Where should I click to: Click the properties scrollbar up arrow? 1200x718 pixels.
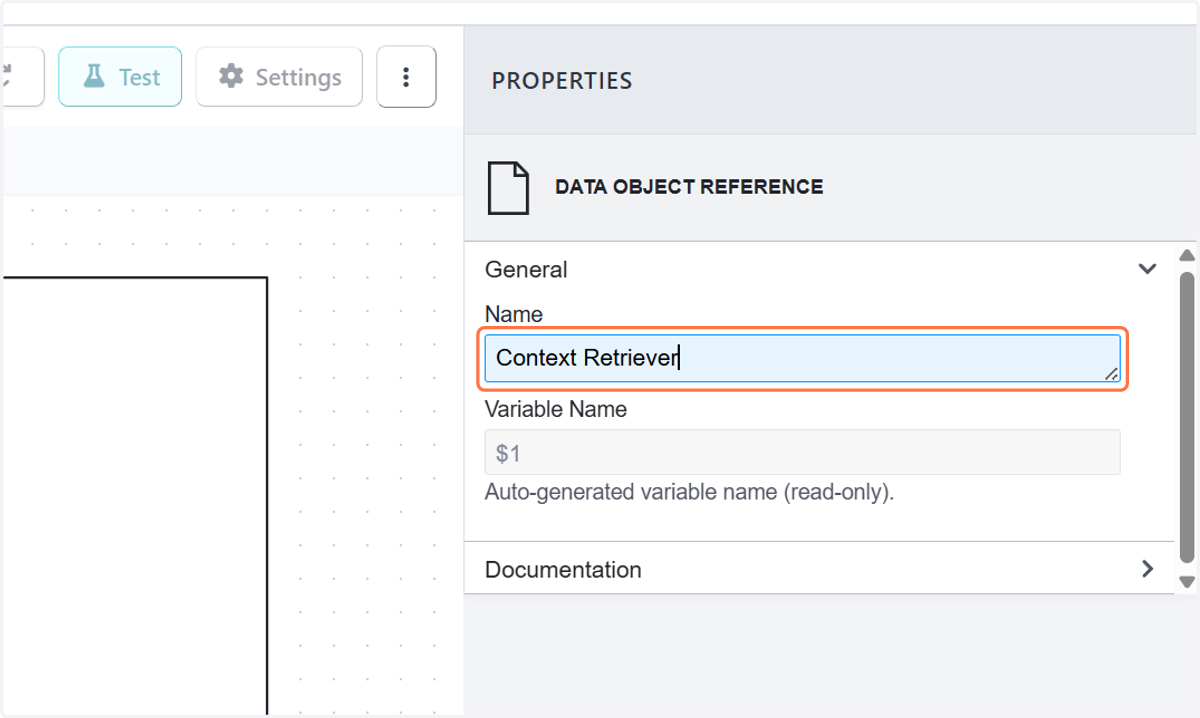click(1187, 256)
